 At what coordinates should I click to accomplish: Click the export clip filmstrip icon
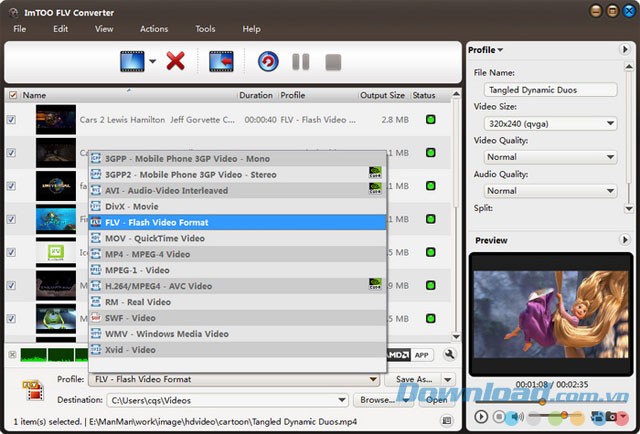coord(221,61)
